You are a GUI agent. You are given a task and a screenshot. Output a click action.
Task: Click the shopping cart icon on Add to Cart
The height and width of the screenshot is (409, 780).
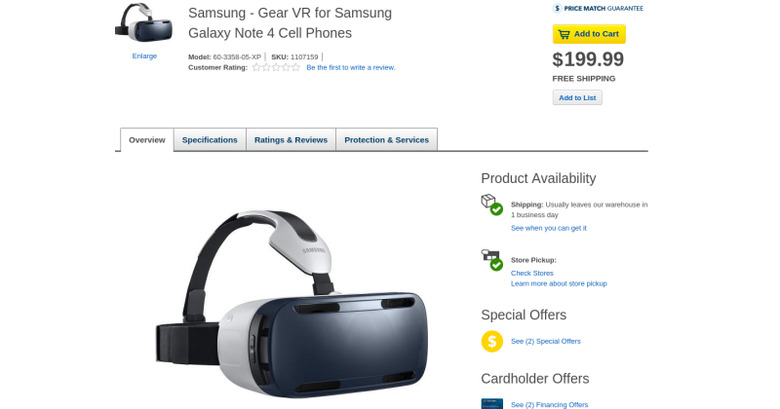point(564,34)
